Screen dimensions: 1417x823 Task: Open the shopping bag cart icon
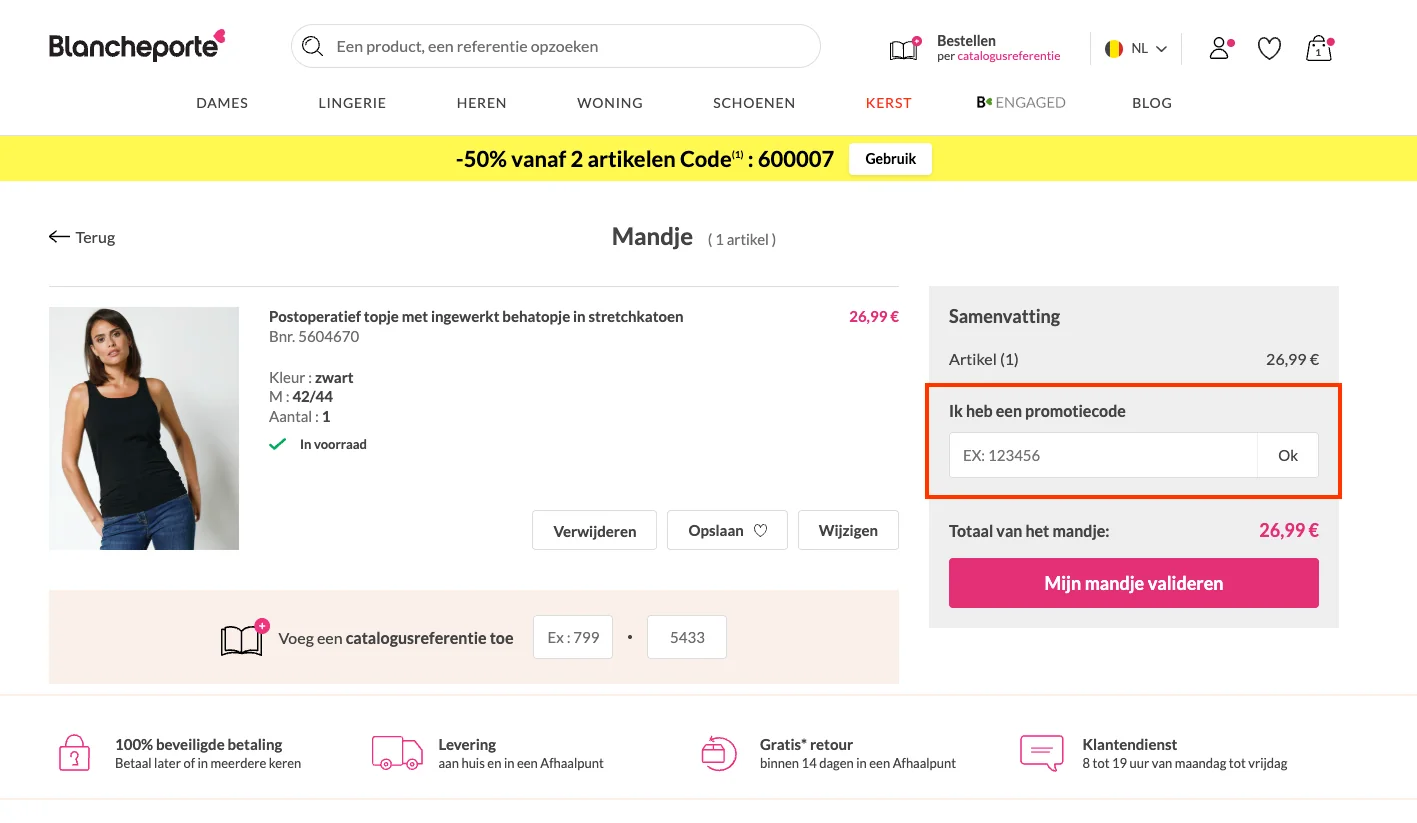[x=1317, y=48]
